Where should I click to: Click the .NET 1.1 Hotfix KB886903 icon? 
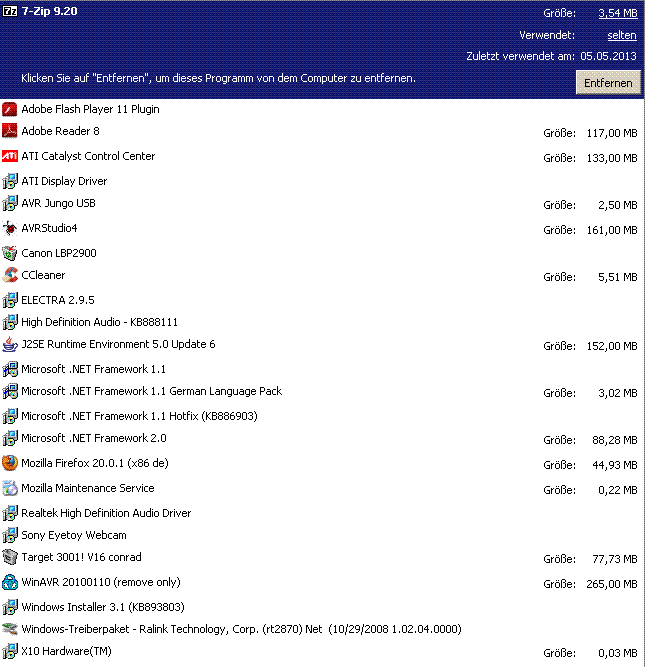[9, 416]
